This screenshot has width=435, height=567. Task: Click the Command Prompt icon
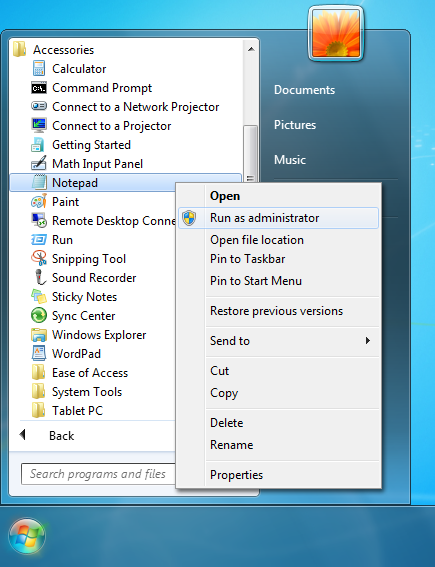[x=38, y=88]
